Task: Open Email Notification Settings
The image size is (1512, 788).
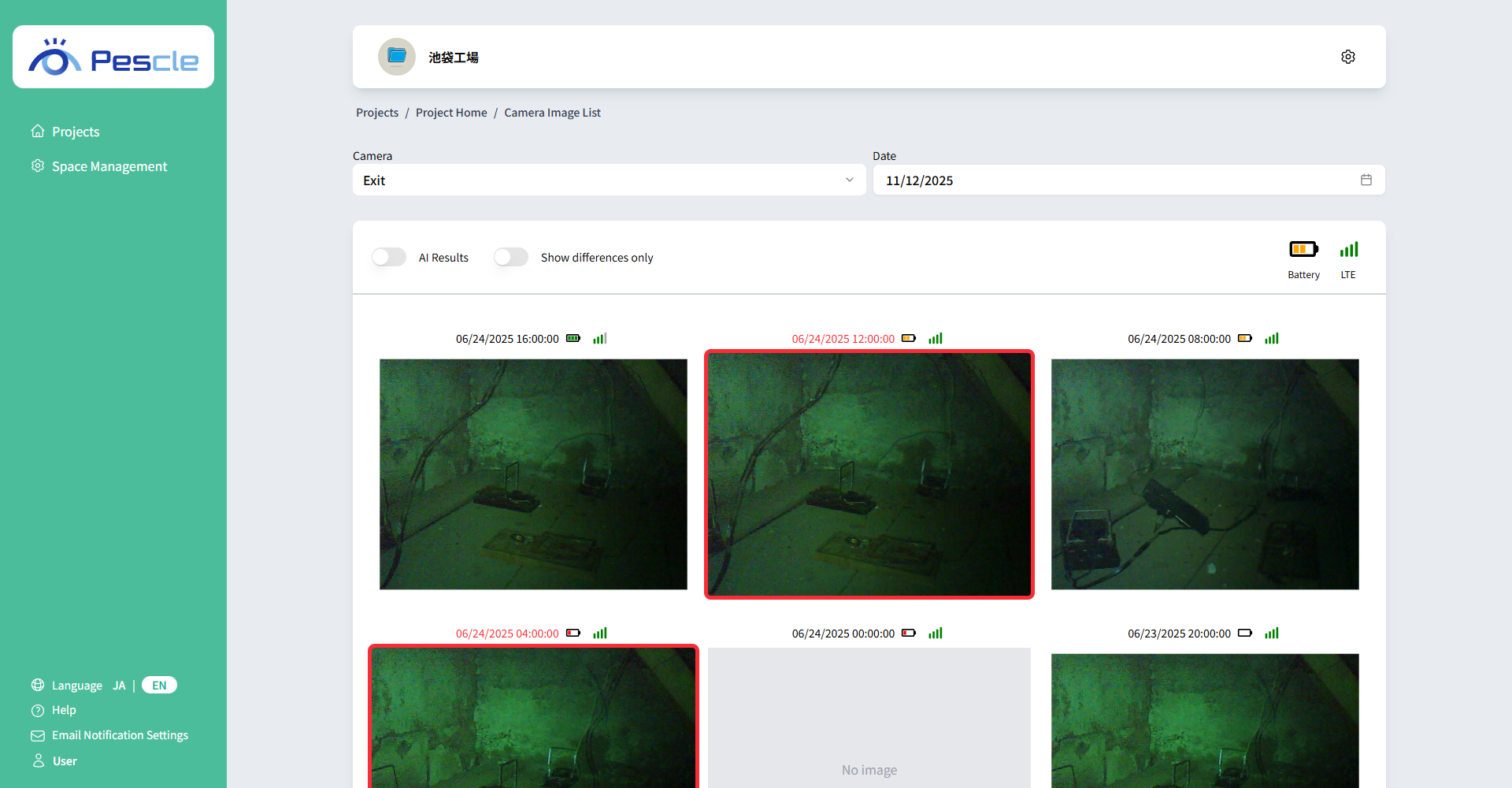Action: (x=120, y=734)
